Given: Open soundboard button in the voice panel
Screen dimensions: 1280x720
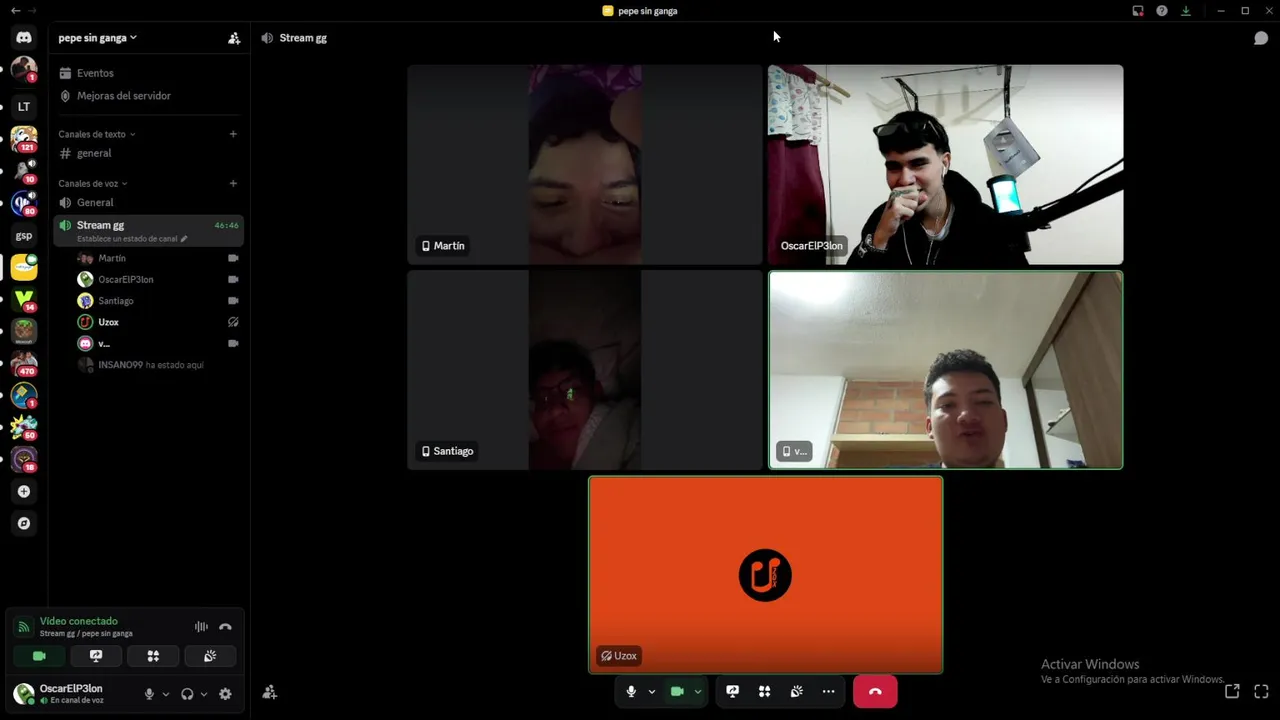Looking at the screenshot, I should (x=210, y=656).
